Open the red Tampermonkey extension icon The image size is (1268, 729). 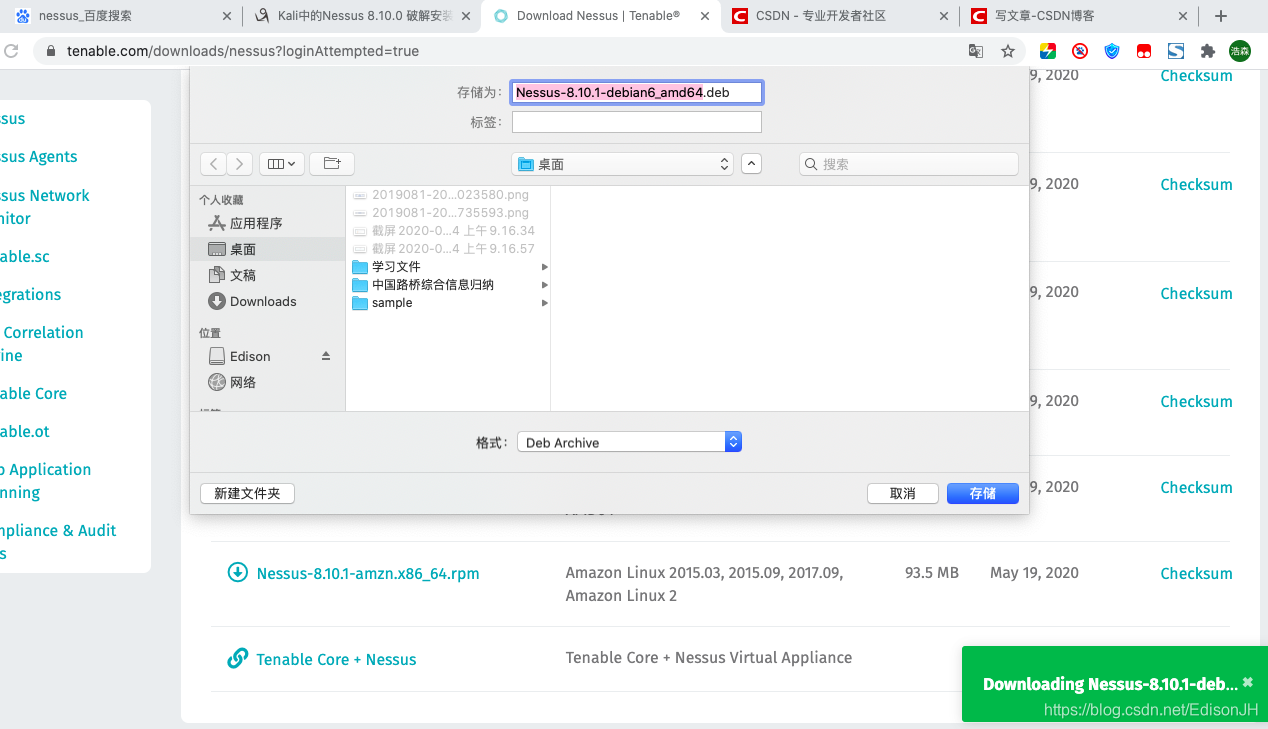[1144, 51]
